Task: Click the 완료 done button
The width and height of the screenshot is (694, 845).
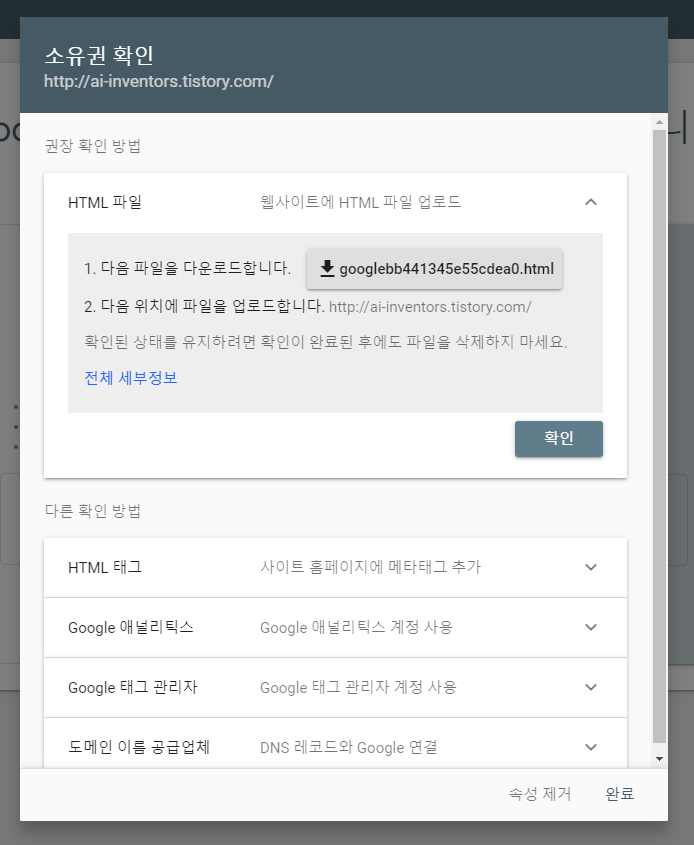Action: (x=620, y=794)
